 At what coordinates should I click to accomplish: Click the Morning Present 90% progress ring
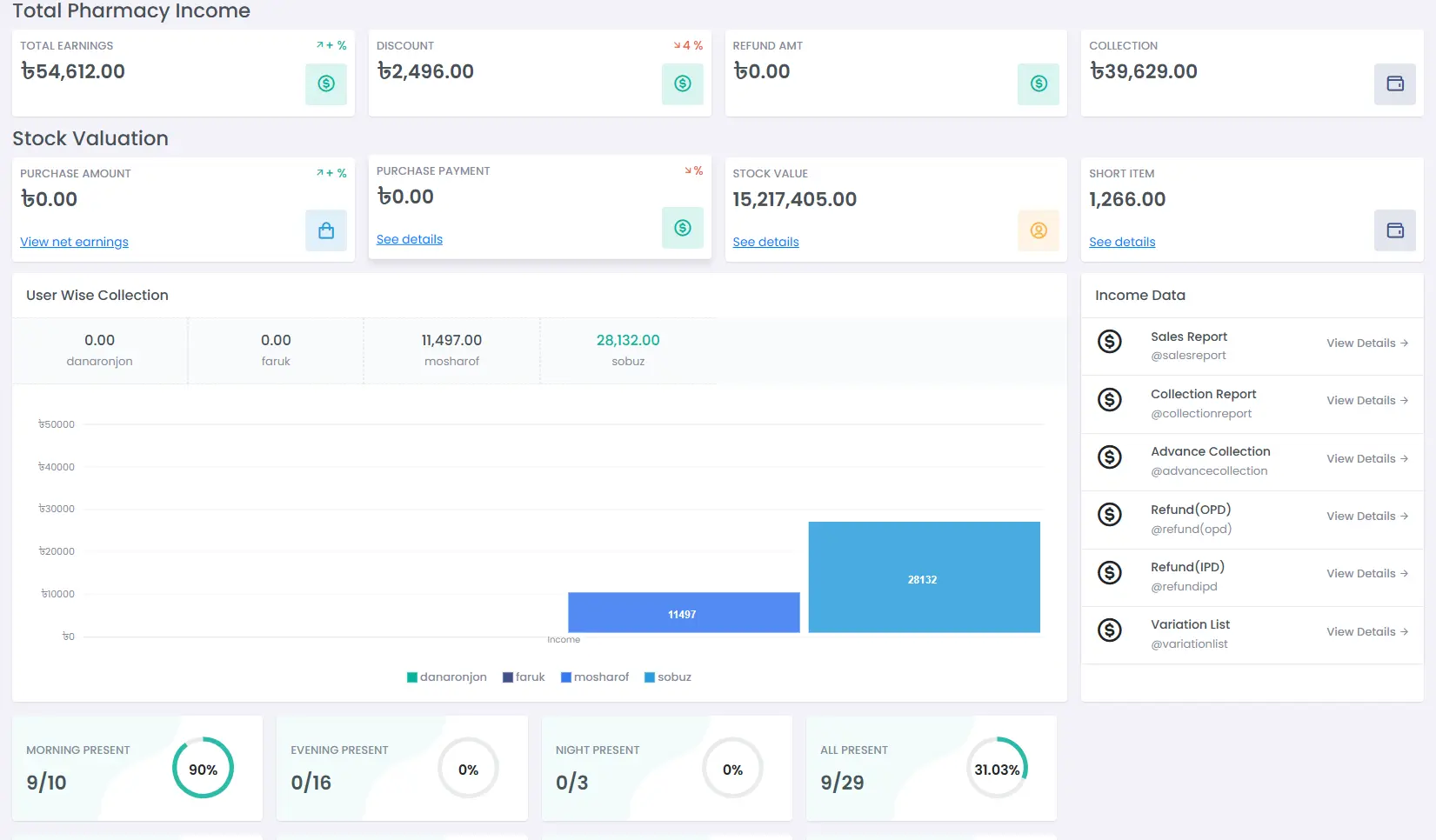[203, 768]
